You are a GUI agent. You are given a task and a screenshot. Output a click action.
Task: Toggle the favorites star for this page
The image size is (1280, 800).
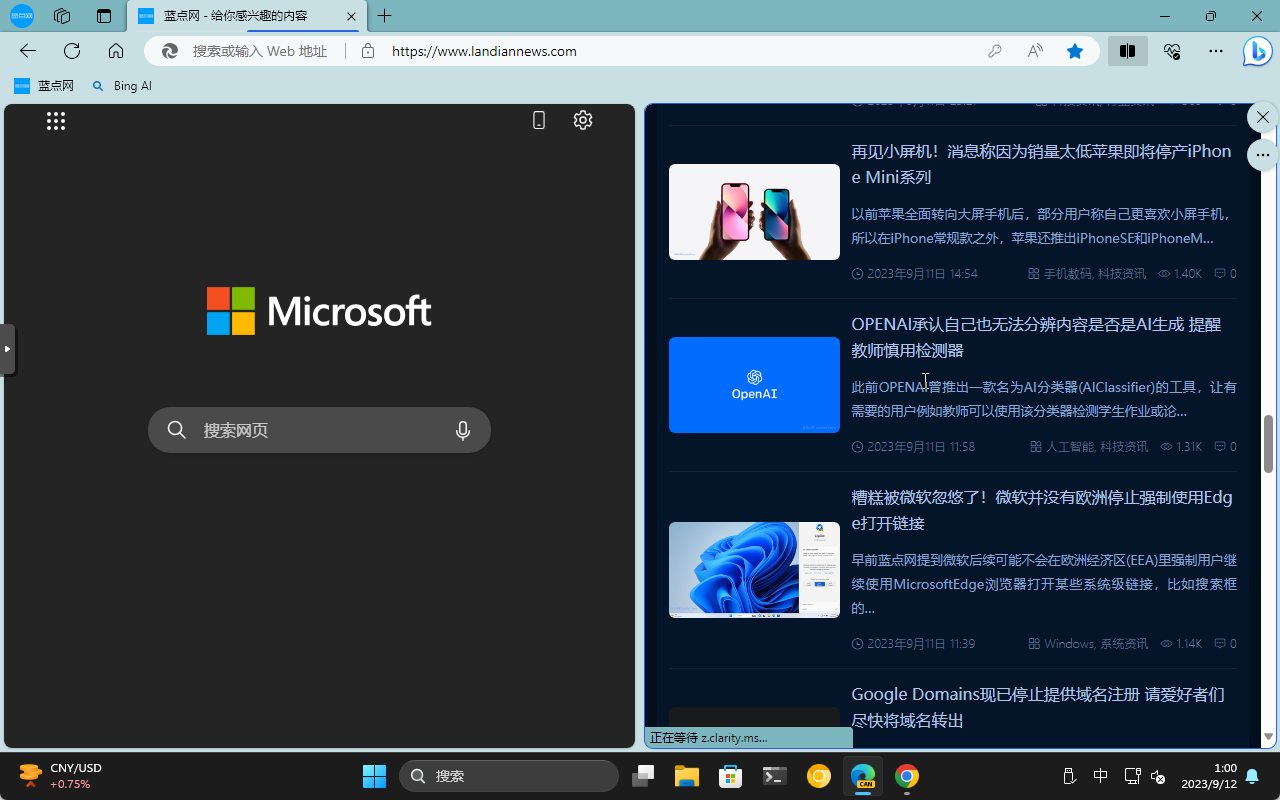[x=1075, y=51]
